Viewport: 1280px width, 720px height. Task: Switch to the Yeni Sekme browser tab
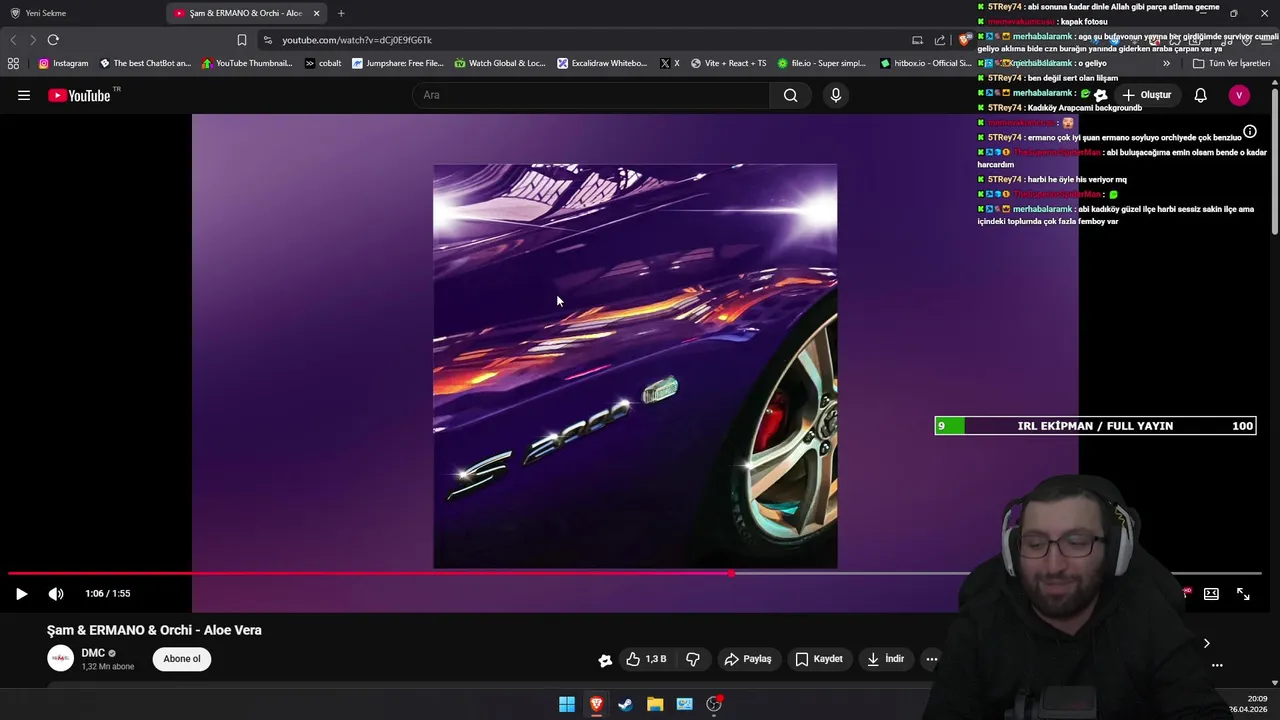46,13
